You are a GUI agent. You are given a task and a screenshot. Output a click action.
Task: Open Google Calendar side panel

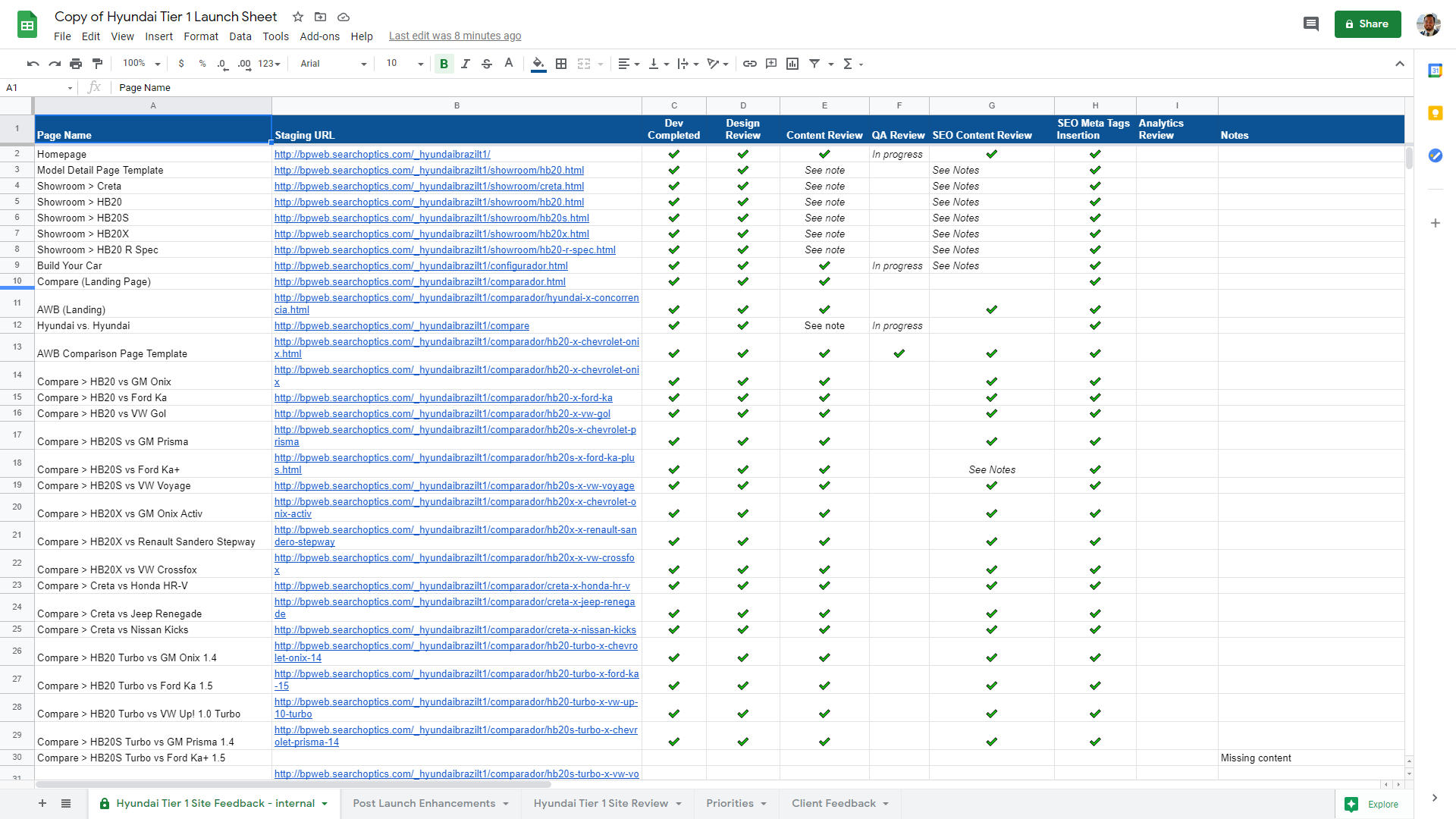pyautogui.click(x=1435, y=71)
